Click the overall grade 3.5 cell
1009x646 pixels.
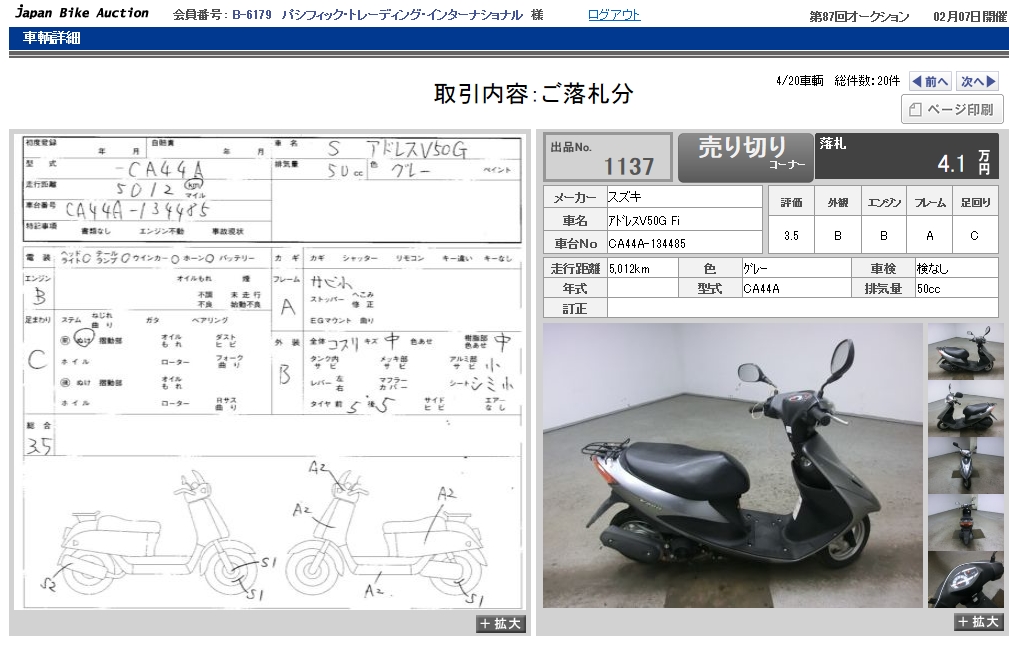click(x=791, y=235)
